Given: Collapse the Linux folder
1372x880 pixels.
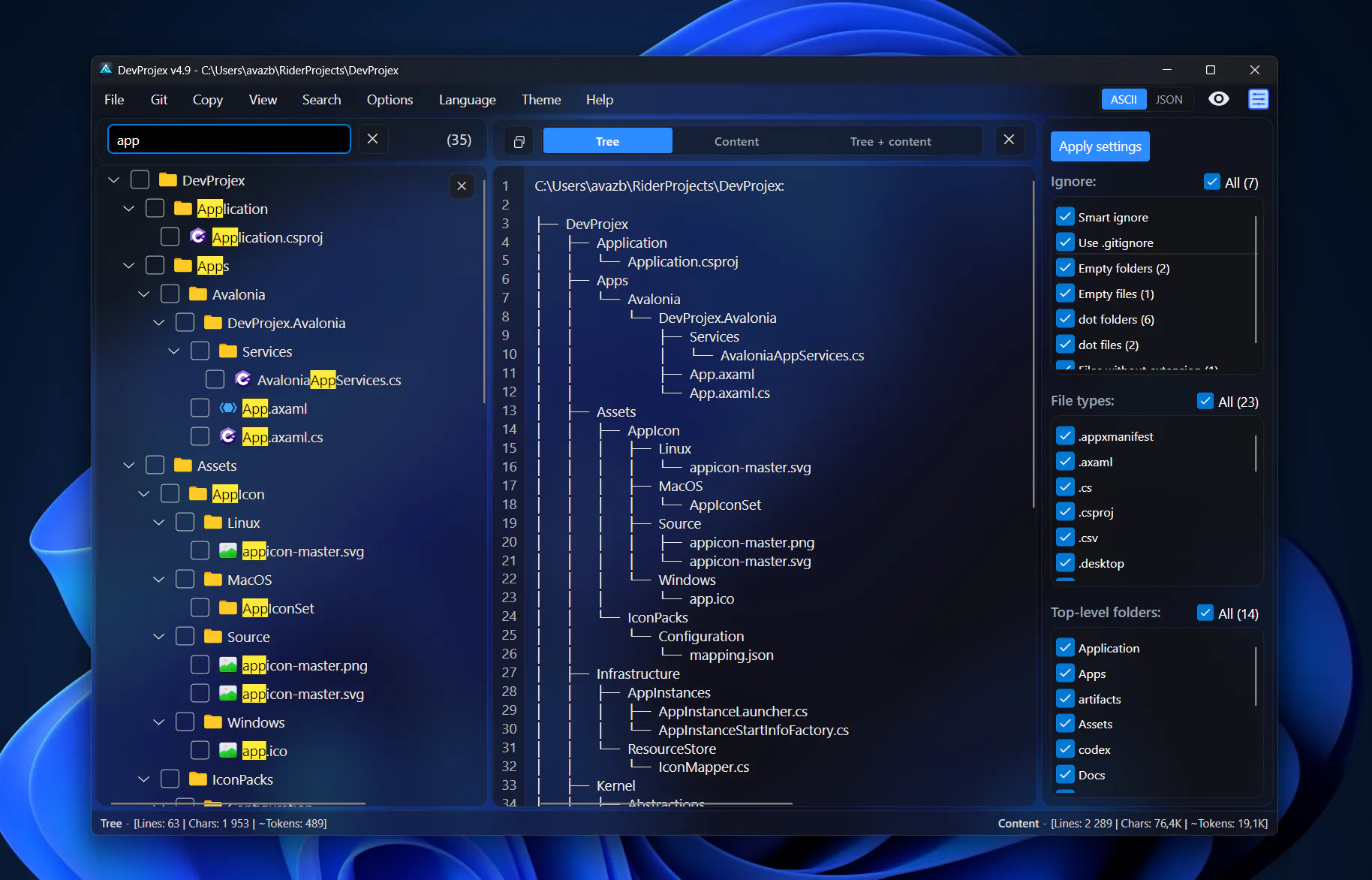Looking at the screenshot, I should point(158,522).
